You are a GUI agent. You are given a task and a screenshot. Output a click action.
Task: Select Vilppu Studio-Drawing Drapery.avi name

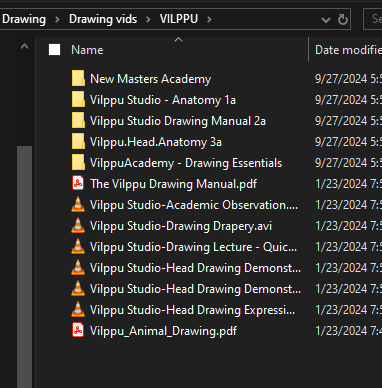pyautogui.click(x=181, y=226)
